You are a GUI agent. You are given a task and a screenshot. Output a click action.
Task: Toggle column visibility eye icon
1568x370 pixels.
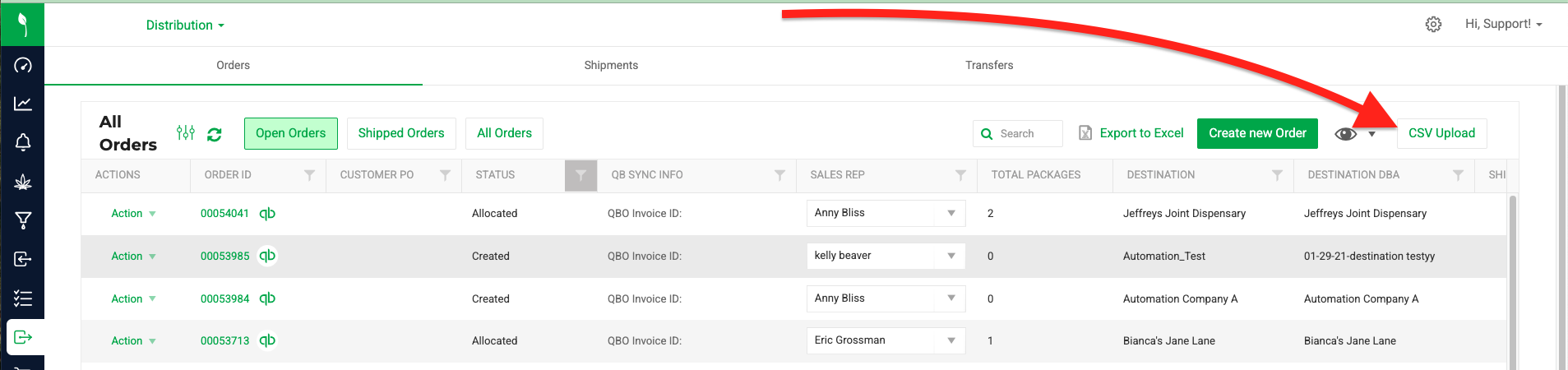[x=1345, y=134]
